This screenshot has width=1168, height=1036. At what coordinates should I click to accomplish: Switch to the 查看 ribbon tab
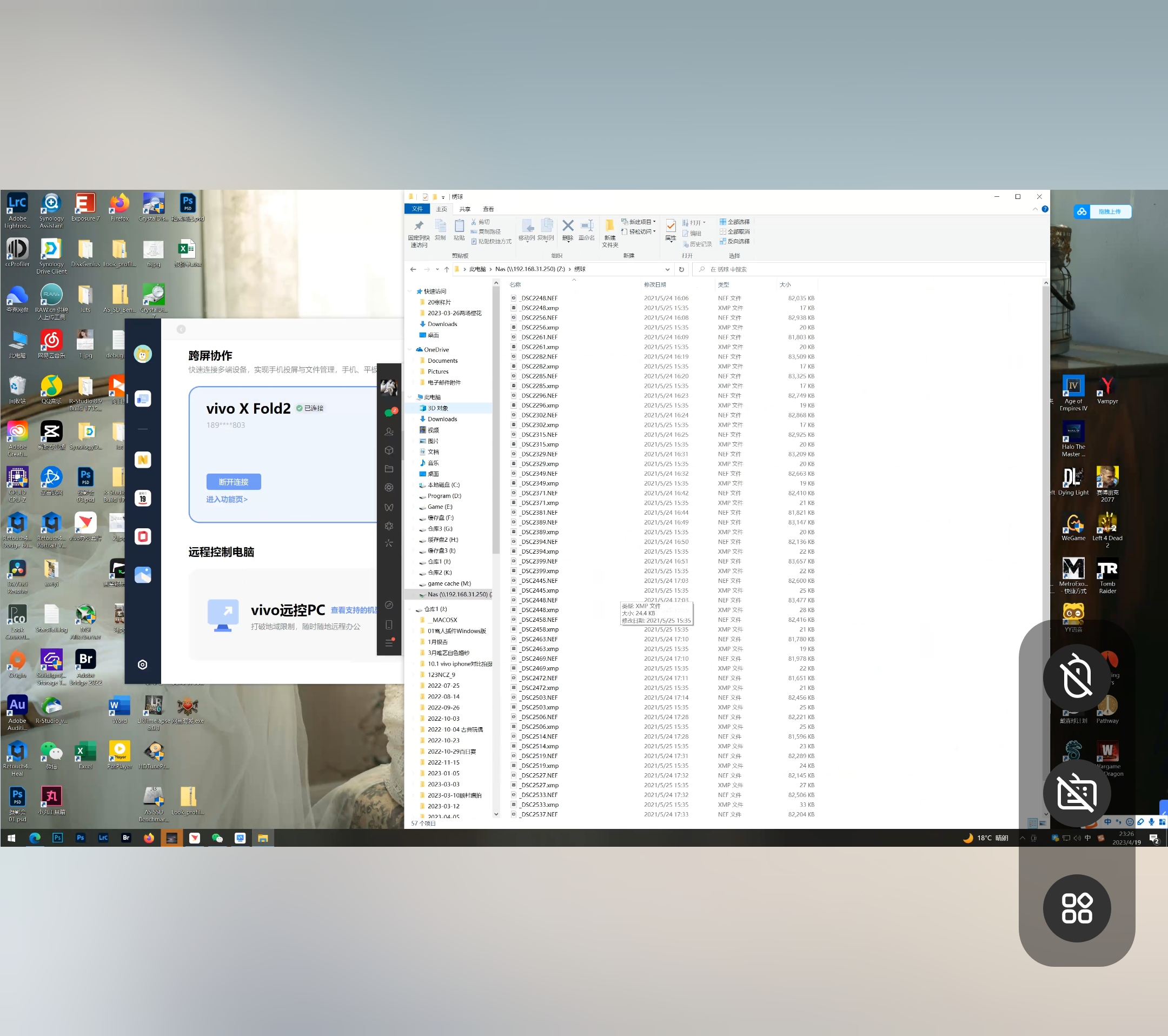(x=488, y=209)
